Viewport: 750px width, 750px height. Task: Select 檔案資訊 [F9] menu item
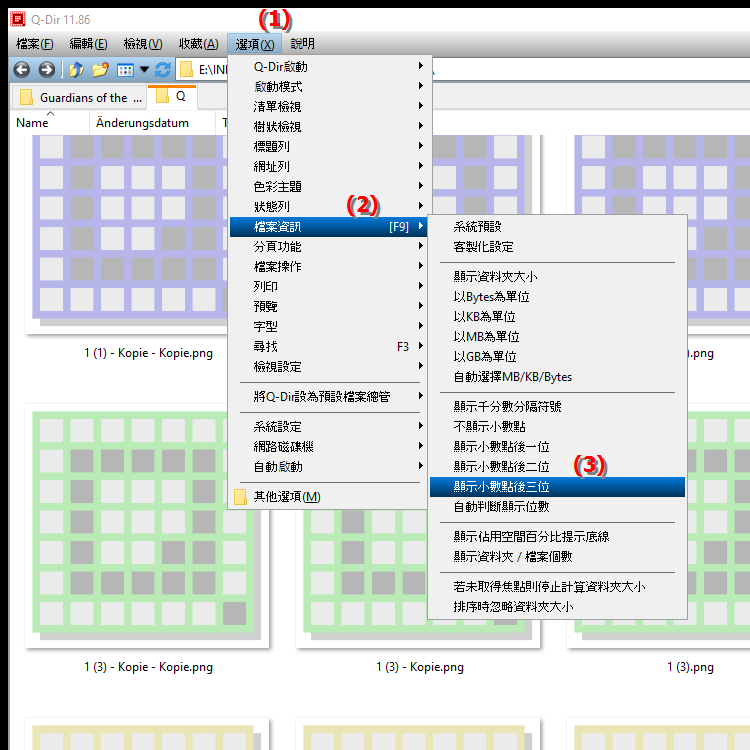click(330, 227)
